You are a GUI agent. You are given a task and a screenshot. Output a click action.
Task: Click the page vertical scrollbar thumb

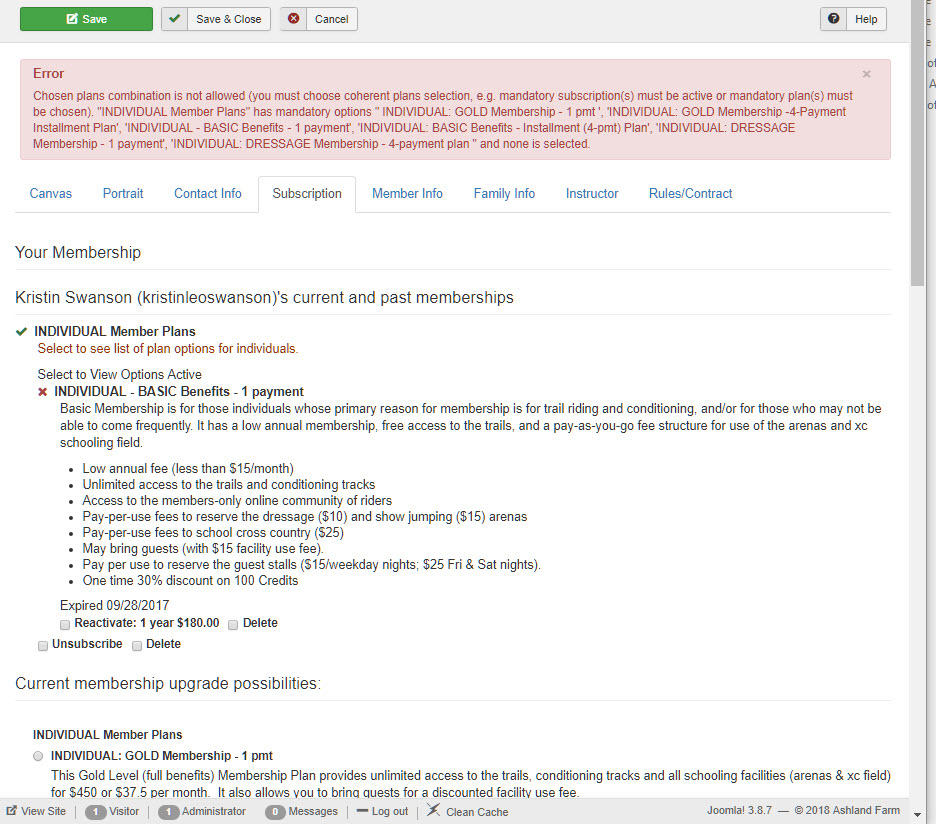[917, 143]
